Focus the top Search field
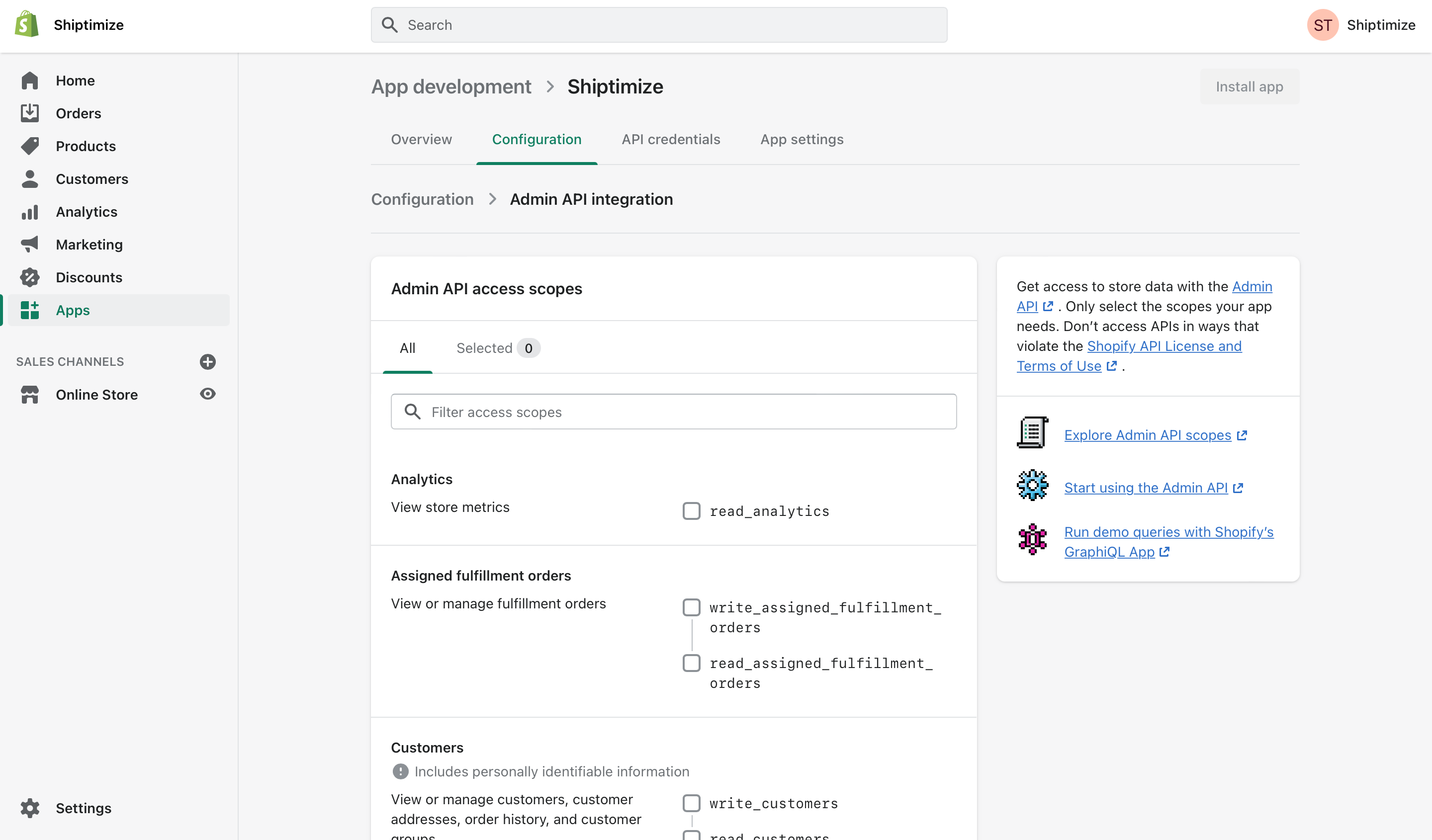 (659, 24)
